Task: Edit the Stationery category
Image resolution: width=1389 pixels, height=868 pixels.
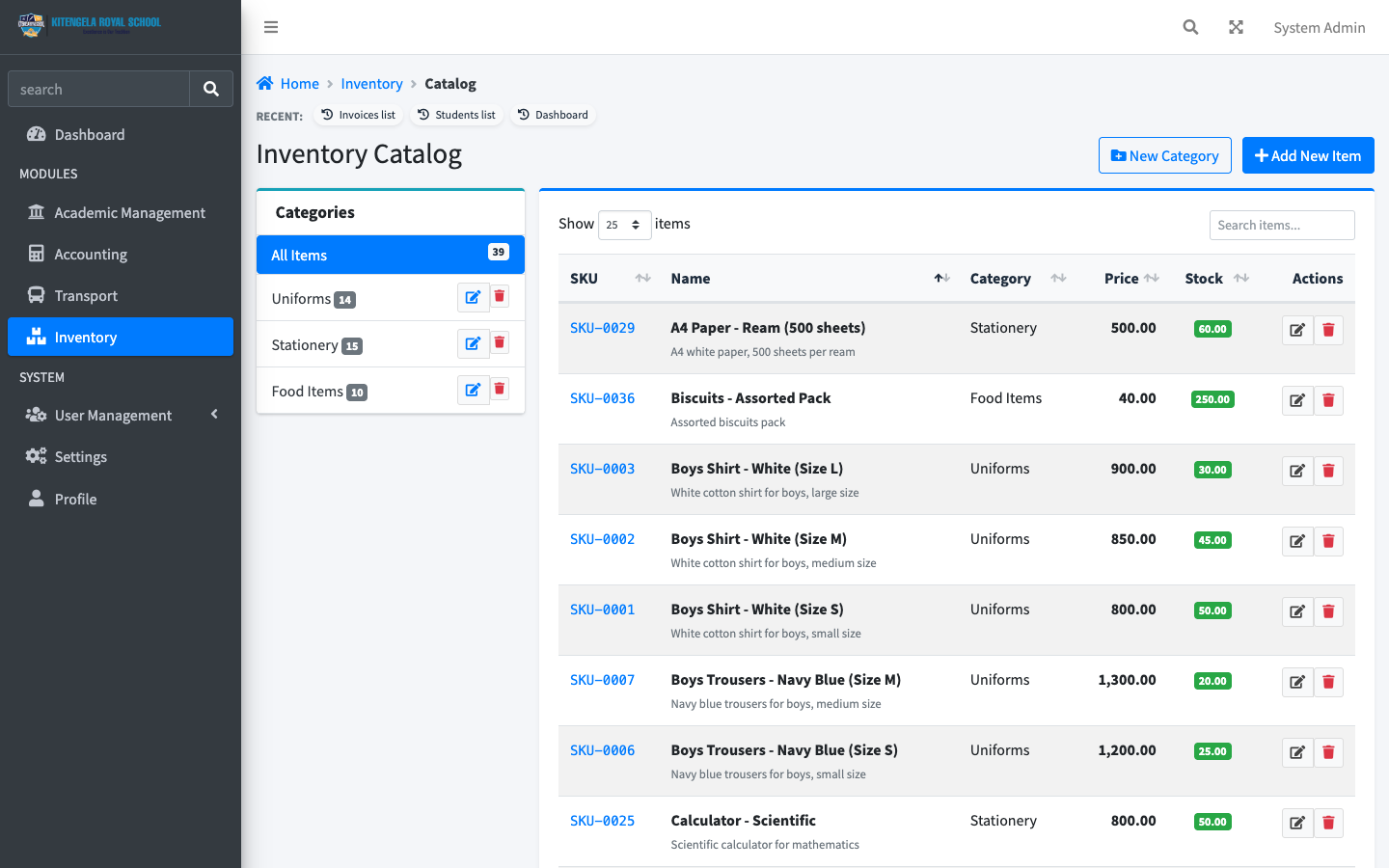Action: click(473, 343)
